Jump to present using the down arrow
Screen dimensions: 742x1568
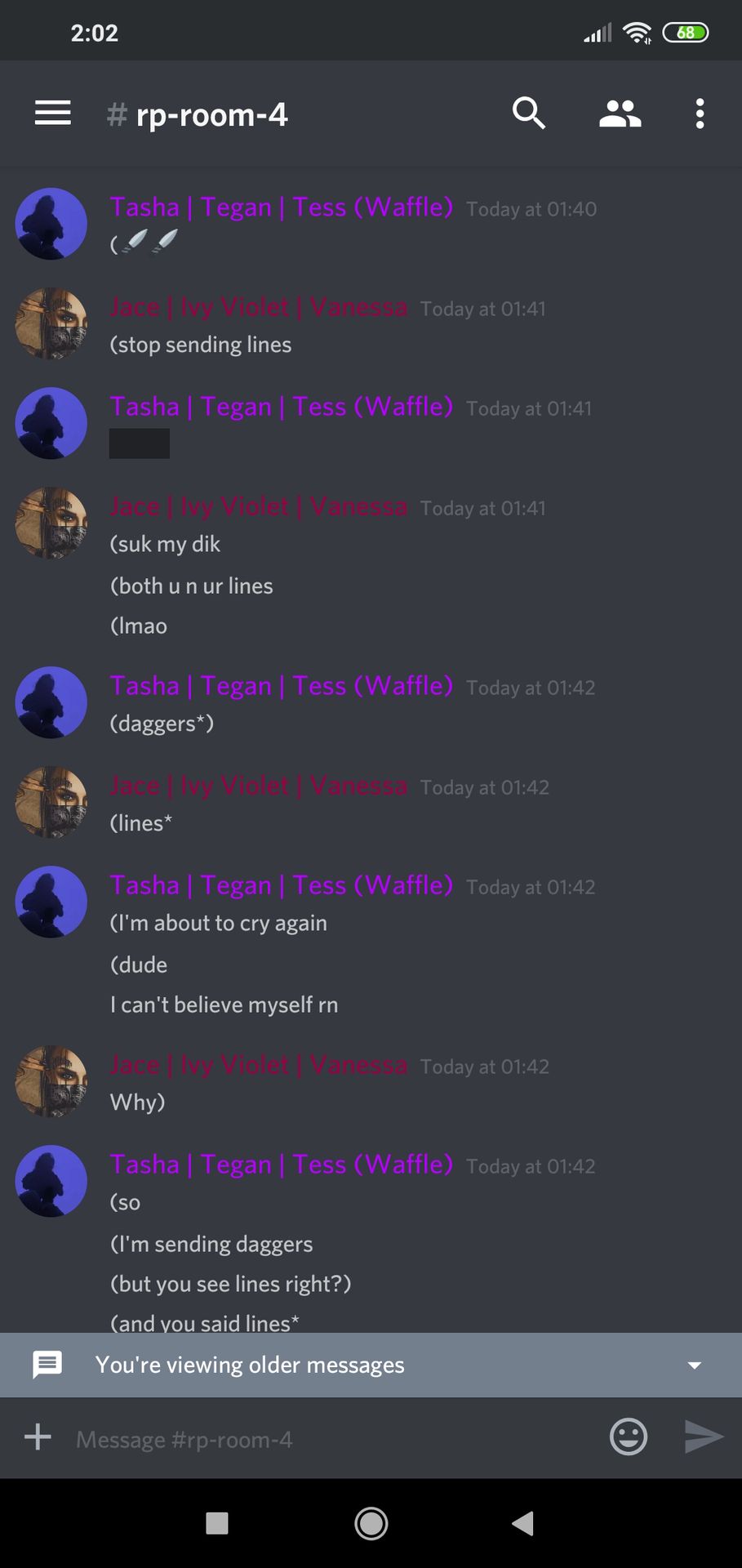coord(695,1365)
